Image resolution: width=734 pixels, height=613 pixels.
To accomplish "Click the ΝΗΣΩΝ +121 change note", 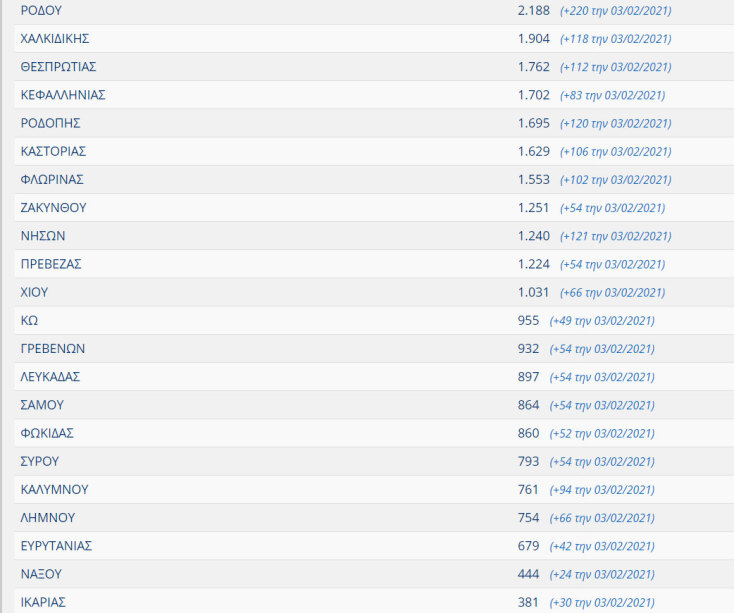I will 615,236.
